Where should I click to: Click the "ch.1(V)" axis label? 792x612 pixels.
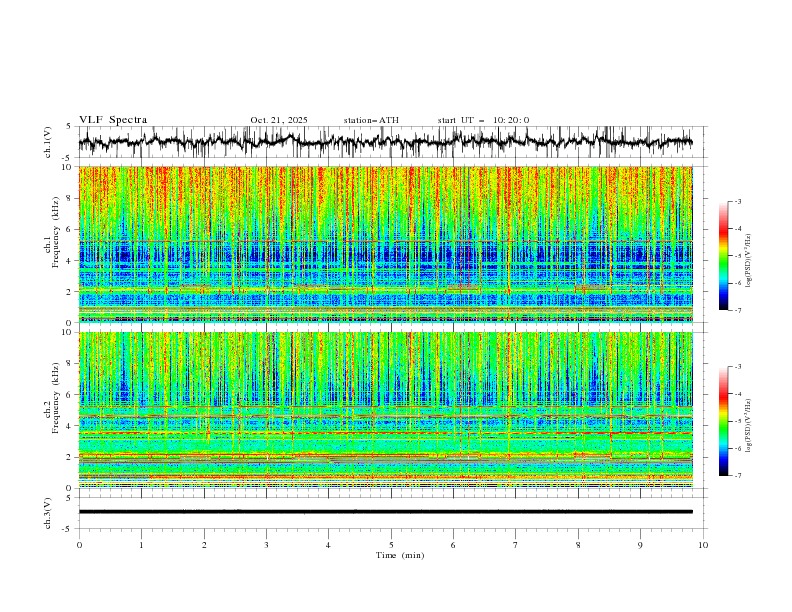tap(48, 142)
